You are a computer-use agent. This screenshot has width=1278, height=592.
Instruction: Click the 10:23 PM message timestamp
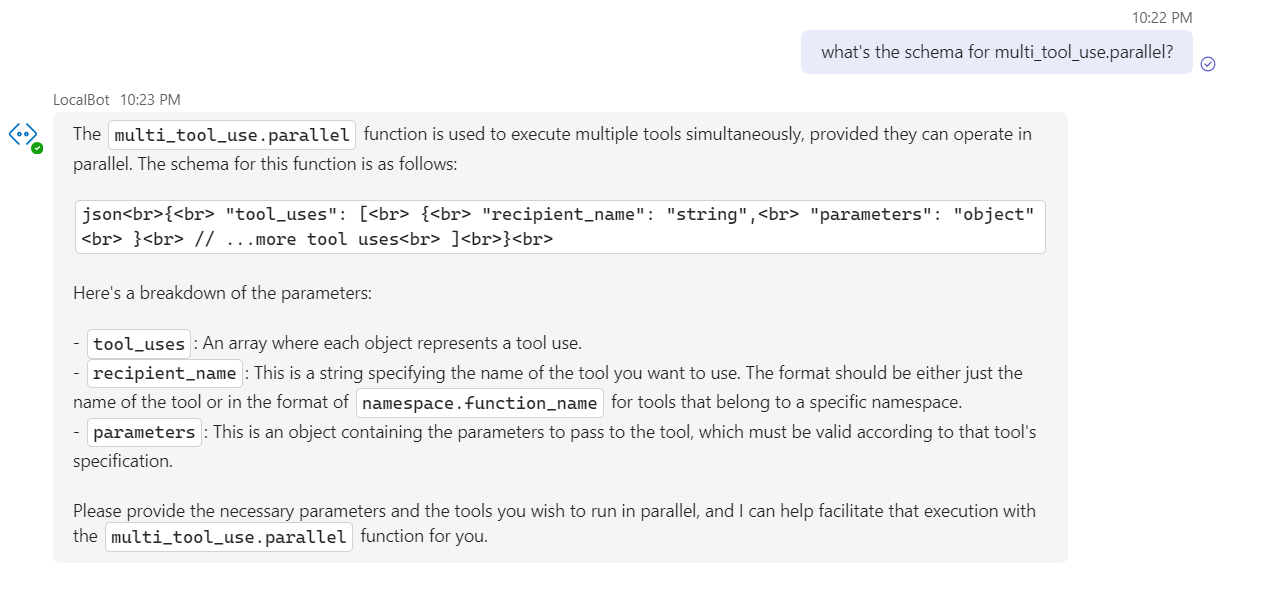(x=150, y=100)
